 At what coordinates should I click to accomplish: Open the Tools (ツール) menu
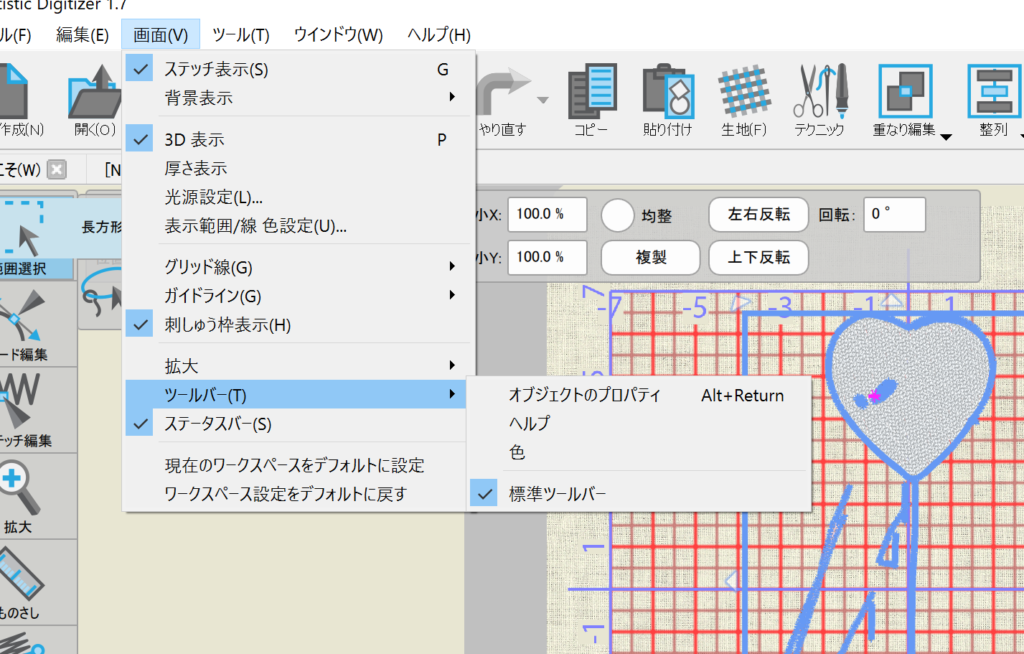241,35
